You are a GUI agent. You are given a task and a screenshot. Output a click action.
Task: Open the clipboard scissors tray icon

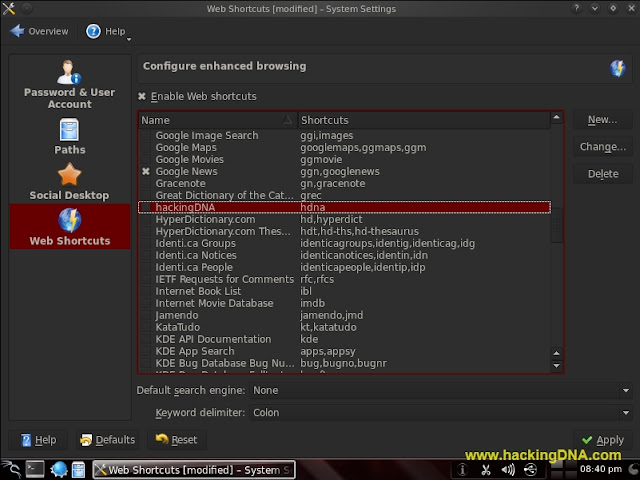point(486,470)
